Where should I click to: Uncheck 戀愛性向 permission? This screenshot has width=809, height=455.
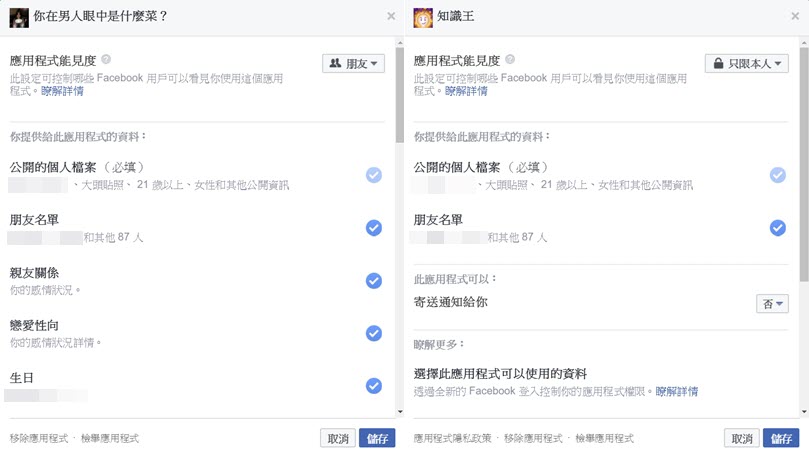tap(374, 333)
